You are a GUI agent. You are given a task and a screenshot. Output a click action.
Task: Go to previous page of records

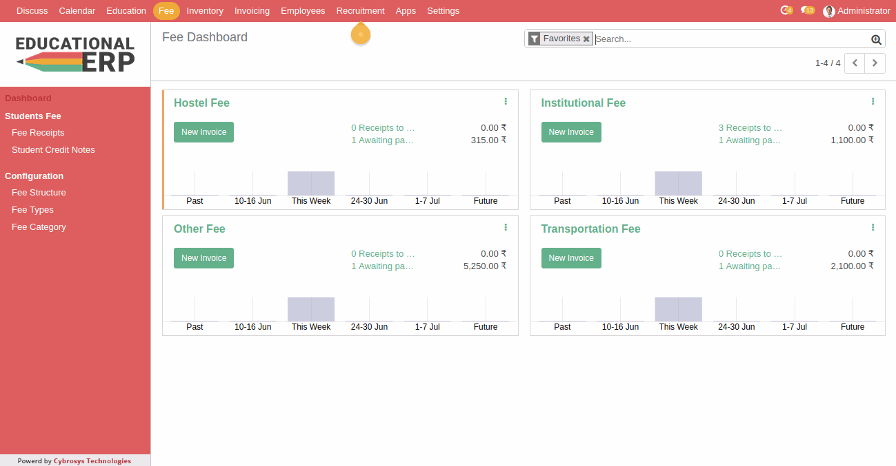(855, 63)
